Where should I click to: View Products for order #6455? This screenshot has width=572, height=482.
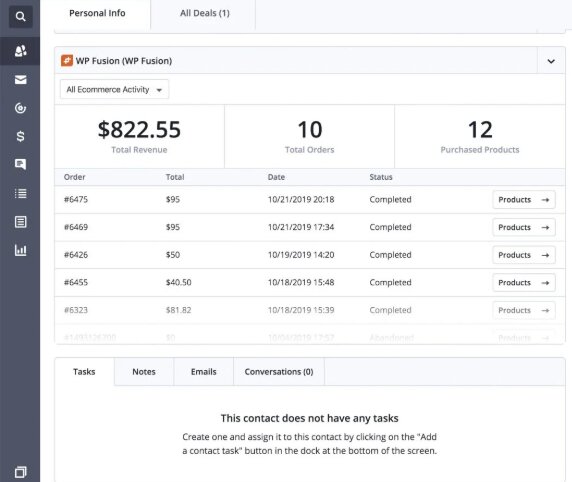(x=524, y=283)
